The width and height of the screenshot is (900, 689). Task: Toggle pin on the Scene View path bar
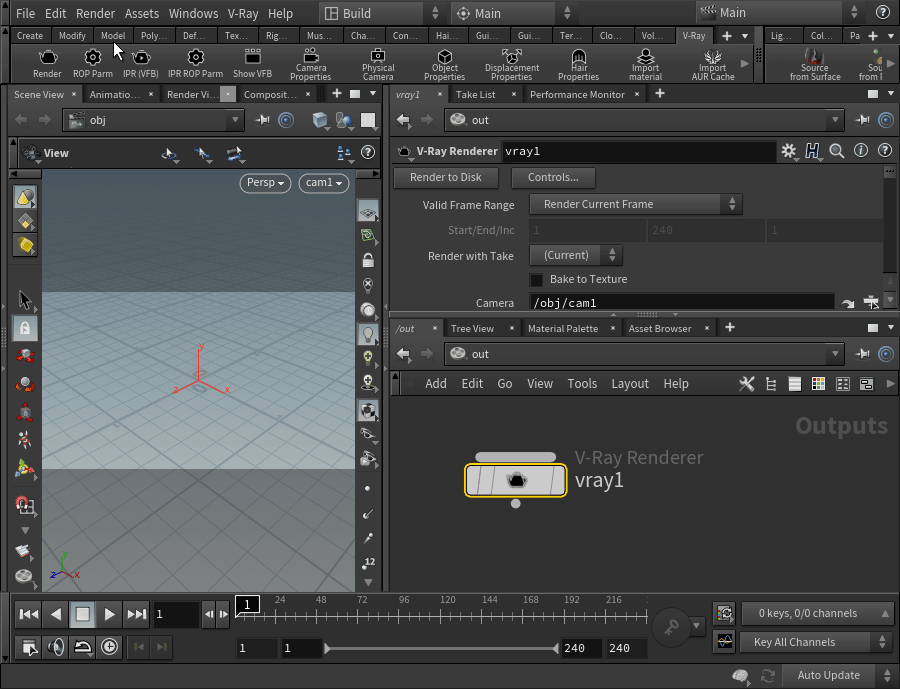tap(262, 120)
